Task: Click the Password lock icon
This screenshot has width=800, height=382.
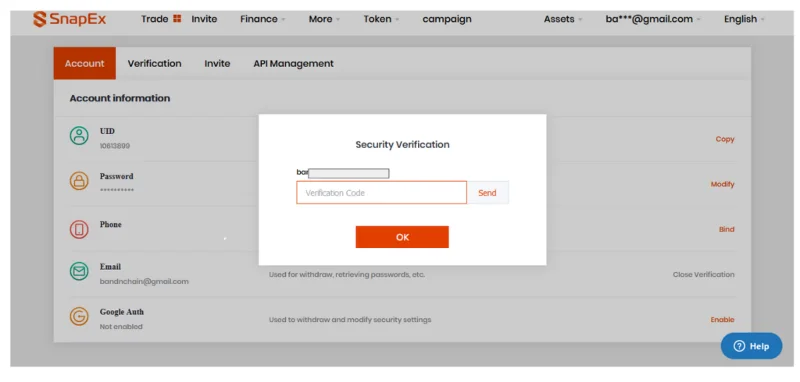Action: point(79,181)
